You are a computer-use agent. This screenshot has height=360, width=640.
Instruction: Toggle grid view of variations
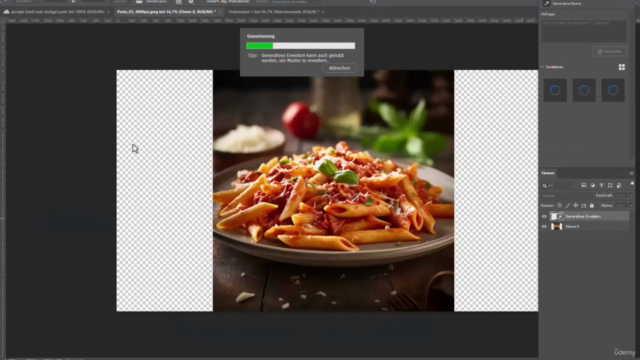(x=622, y=67)
